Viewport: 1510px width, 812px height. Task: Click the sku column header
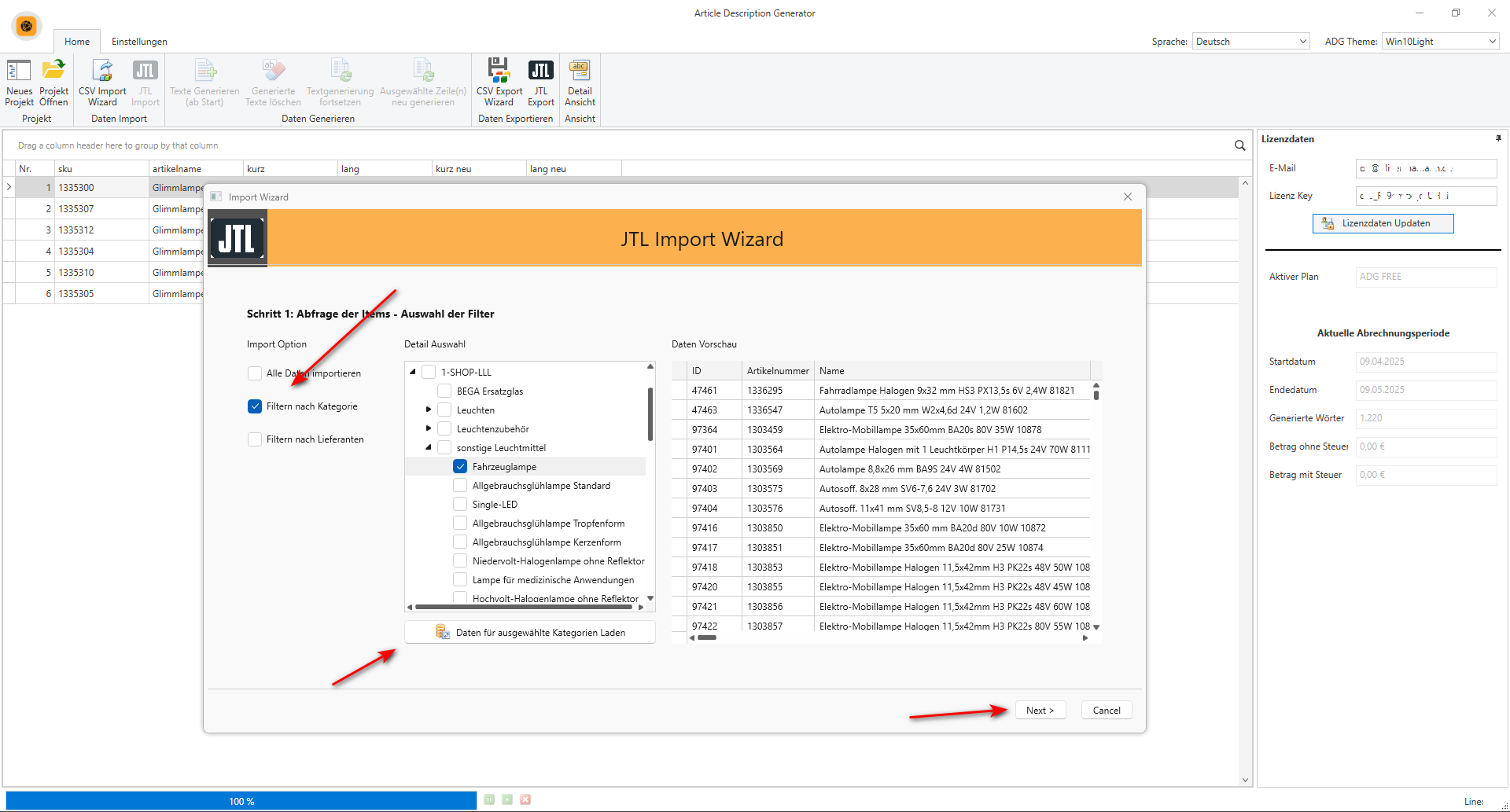click(101, 168)
